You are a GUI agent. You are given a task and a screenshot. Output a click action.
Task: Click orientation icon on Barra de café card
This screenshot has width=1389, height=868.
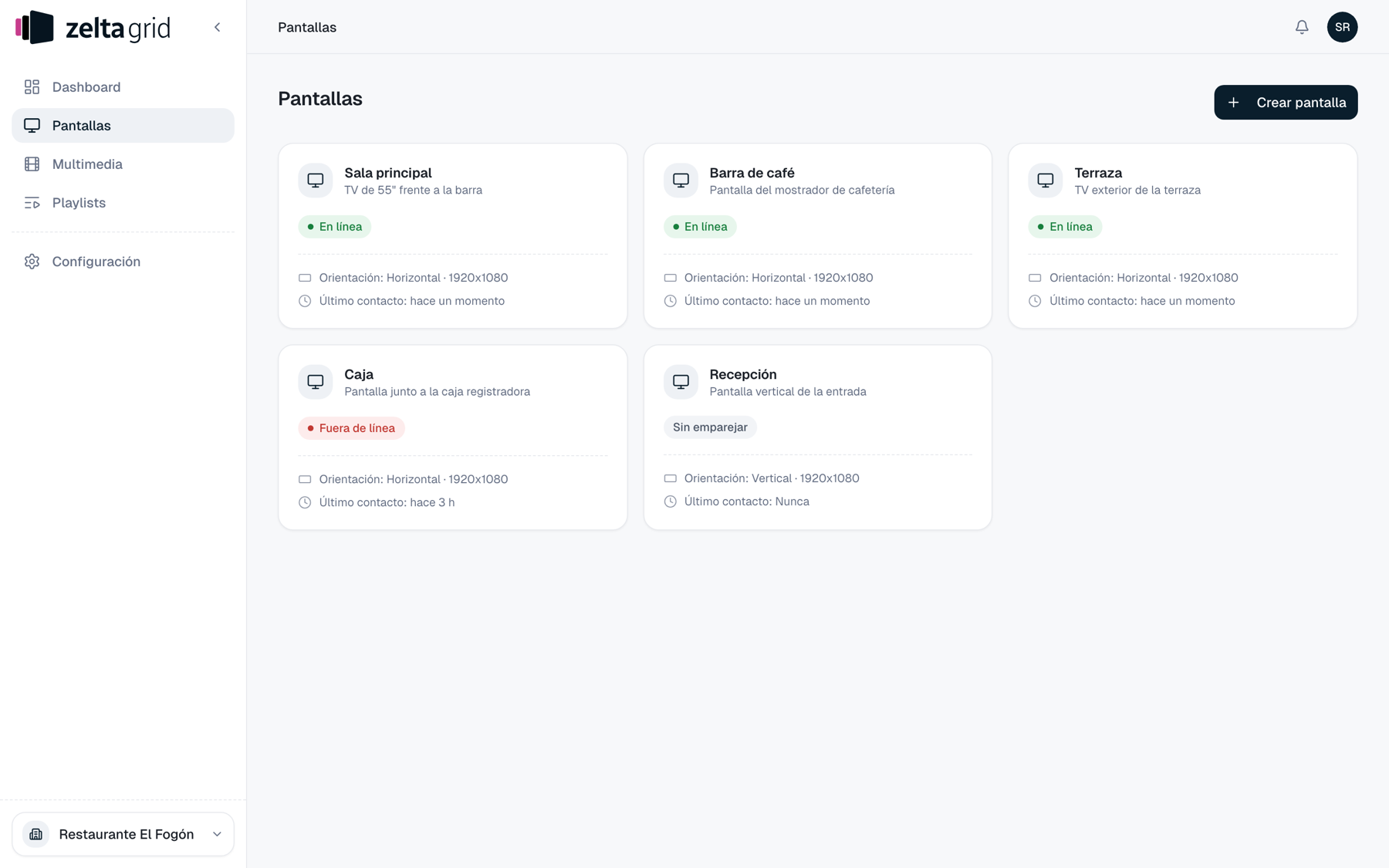coord(670,278)
